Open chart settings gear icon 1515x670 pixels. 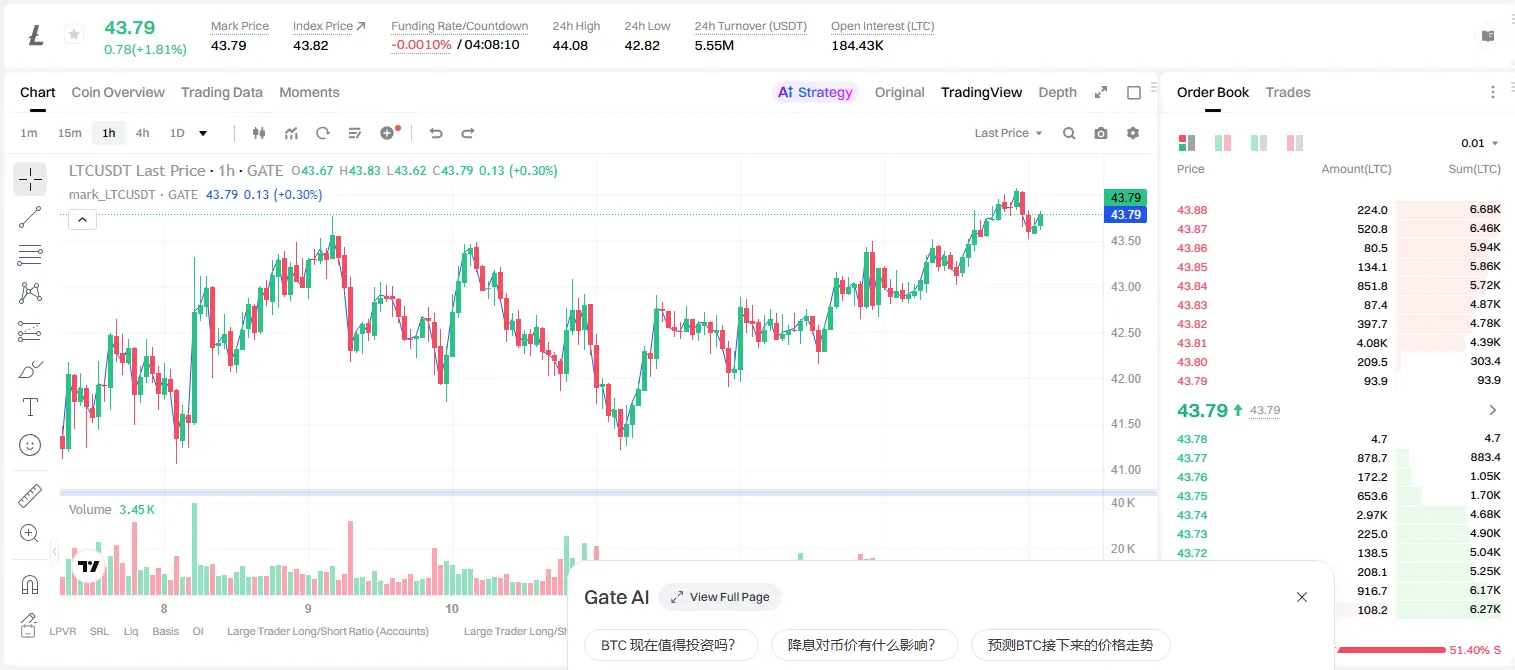(x=1133, y=133)
